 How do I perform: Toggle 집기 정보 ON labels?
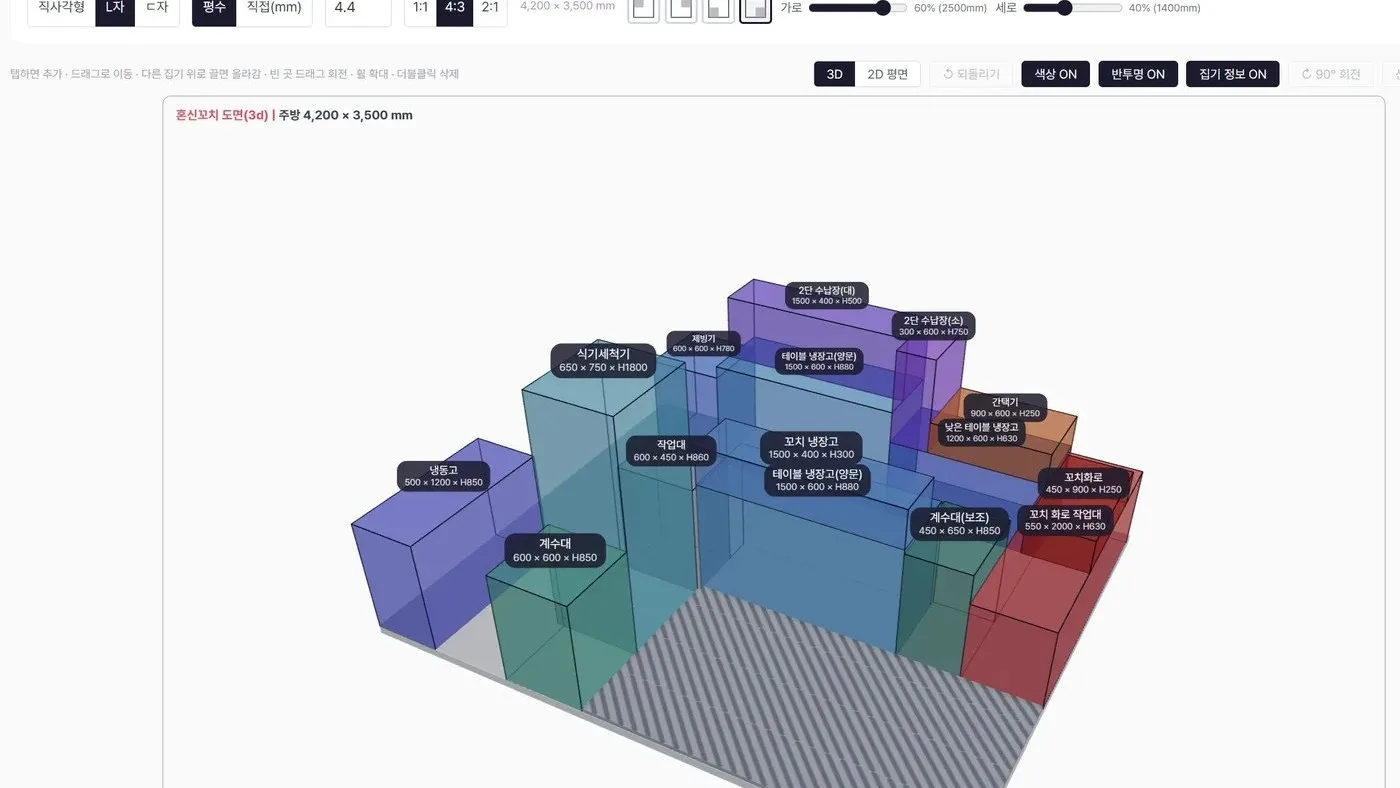tap(1232, 74)
